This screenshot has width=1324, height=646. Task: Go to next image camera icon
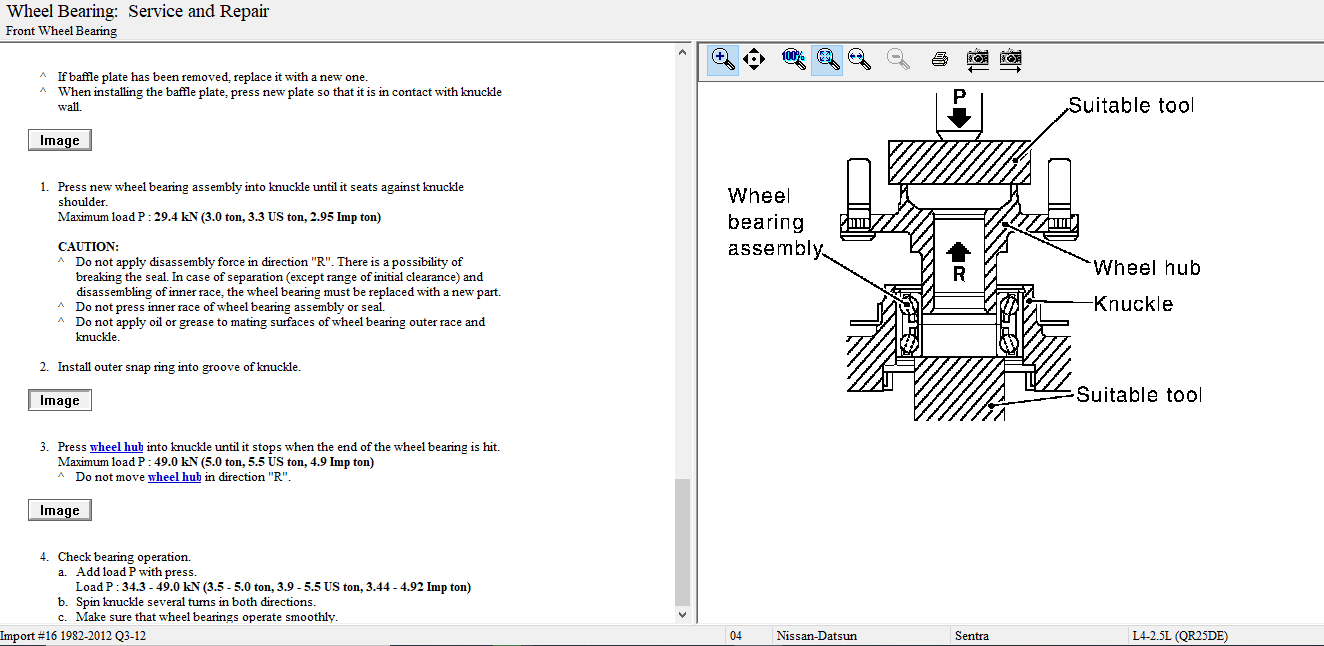tap(1011, 59)
